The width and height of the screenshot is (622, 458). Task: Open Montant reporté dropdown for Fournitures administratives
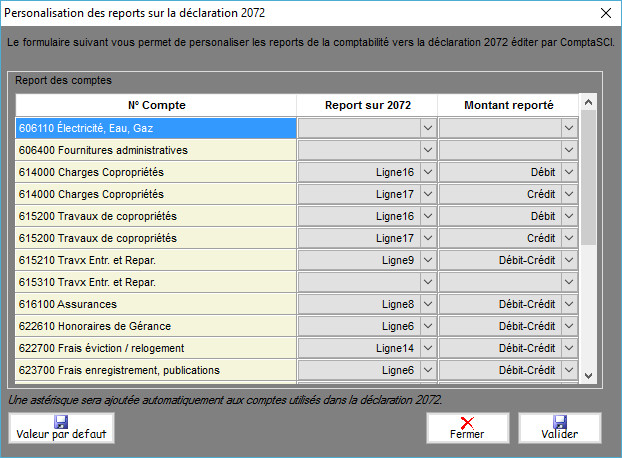[x=568, y=150]
